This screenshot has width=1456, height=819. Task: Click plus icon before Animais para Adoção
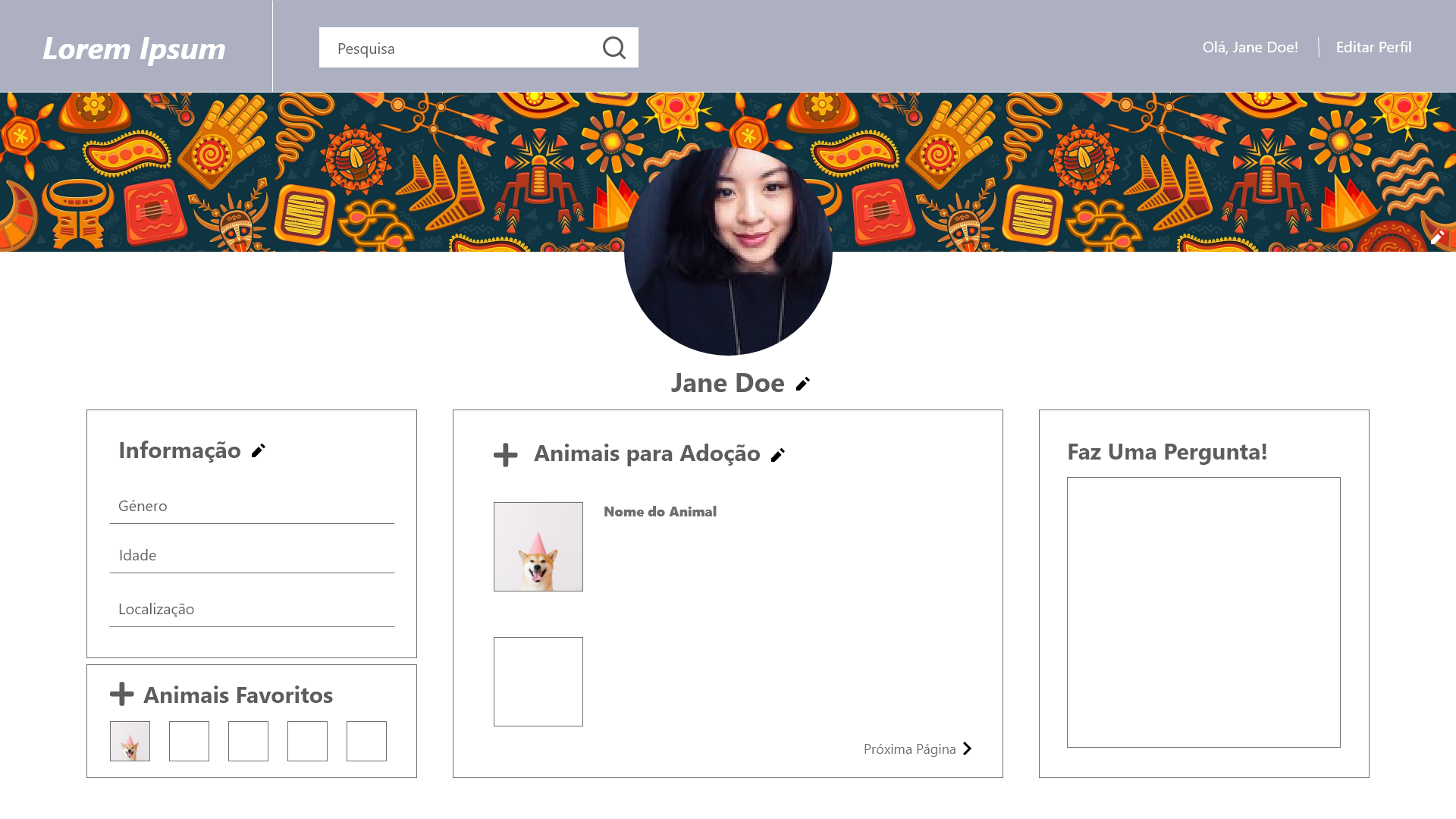505,455
